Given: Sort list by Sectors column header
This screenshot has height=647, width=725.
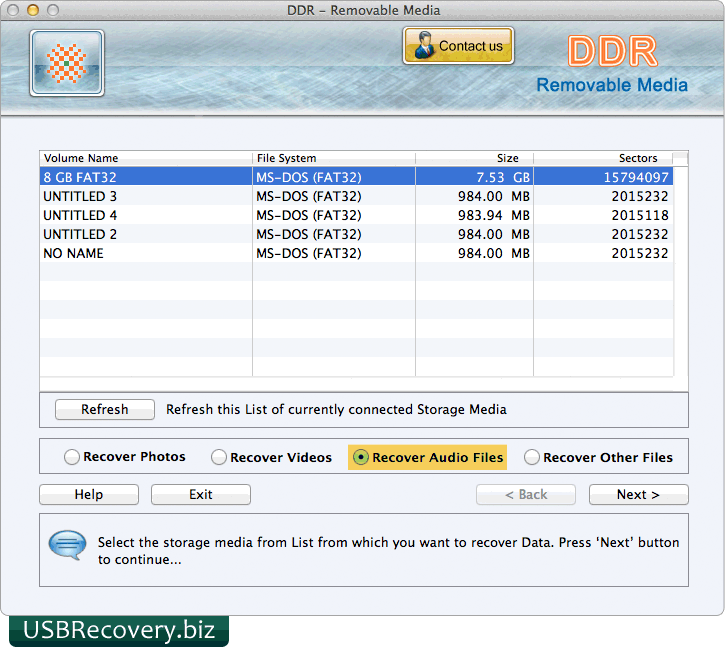Looking at the screenshot, I should click(603, 158).
